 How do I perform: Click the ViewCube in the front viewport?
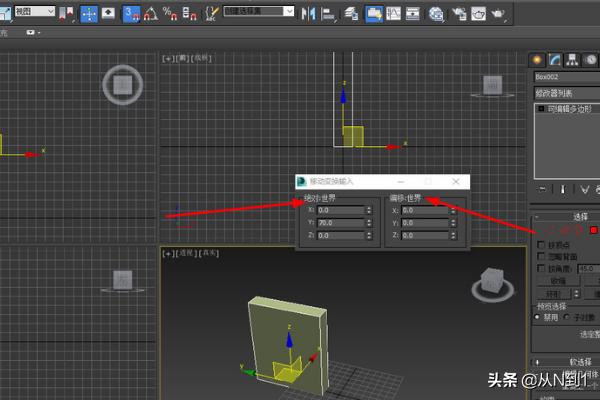(x=492, y=85)
